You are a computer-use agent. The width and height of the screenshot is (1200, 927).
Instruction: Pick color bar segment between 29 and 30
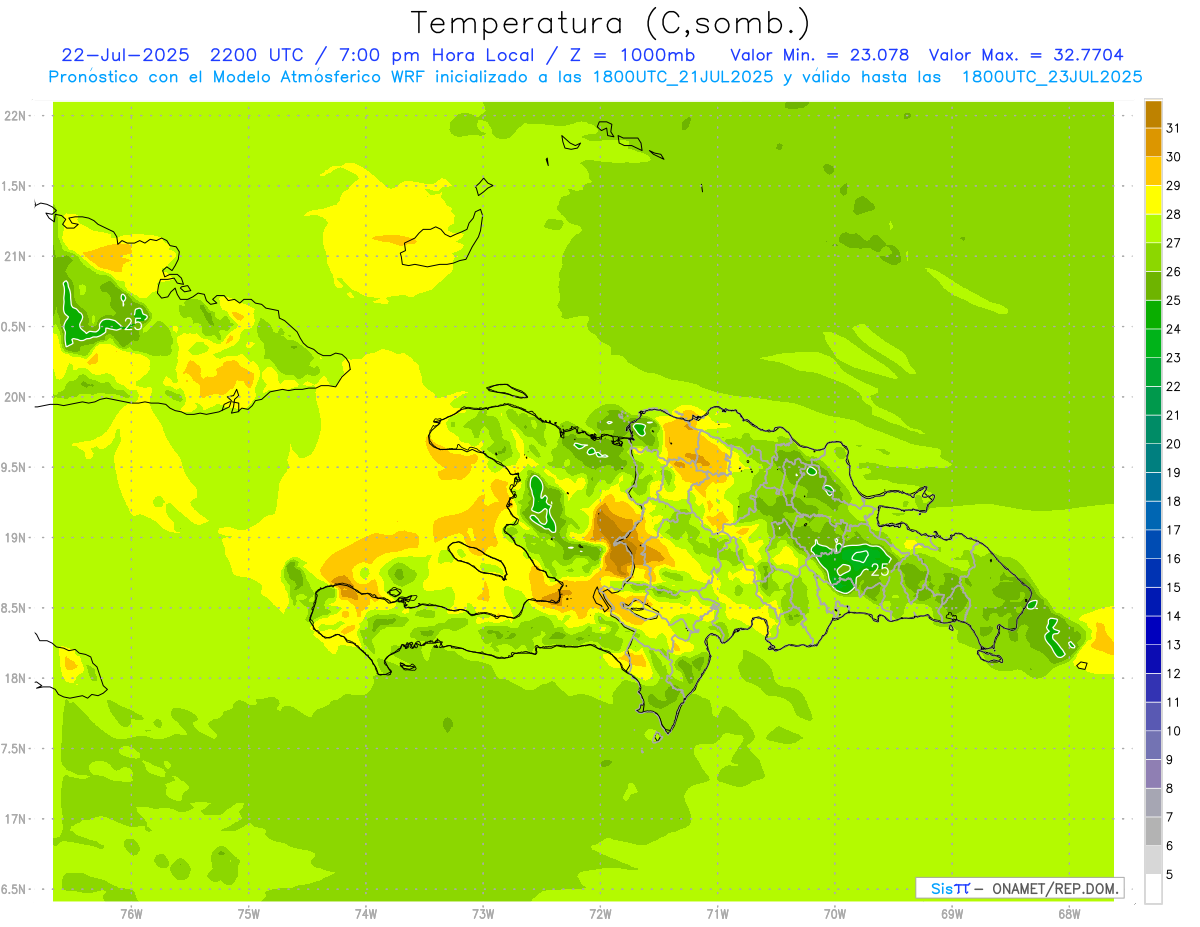(x=1153, y=171)
